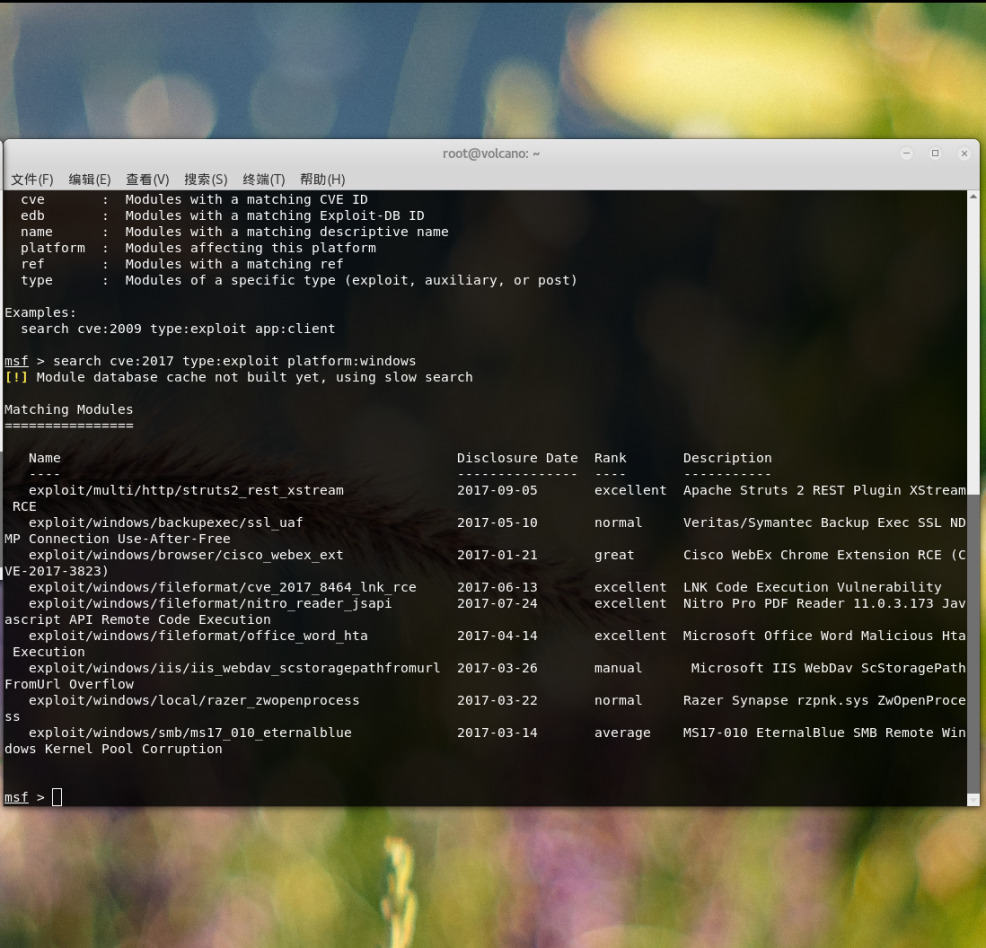Open the 搜索(S) menu
This screenshot has height=948, width=986.
tap(206, 180)
